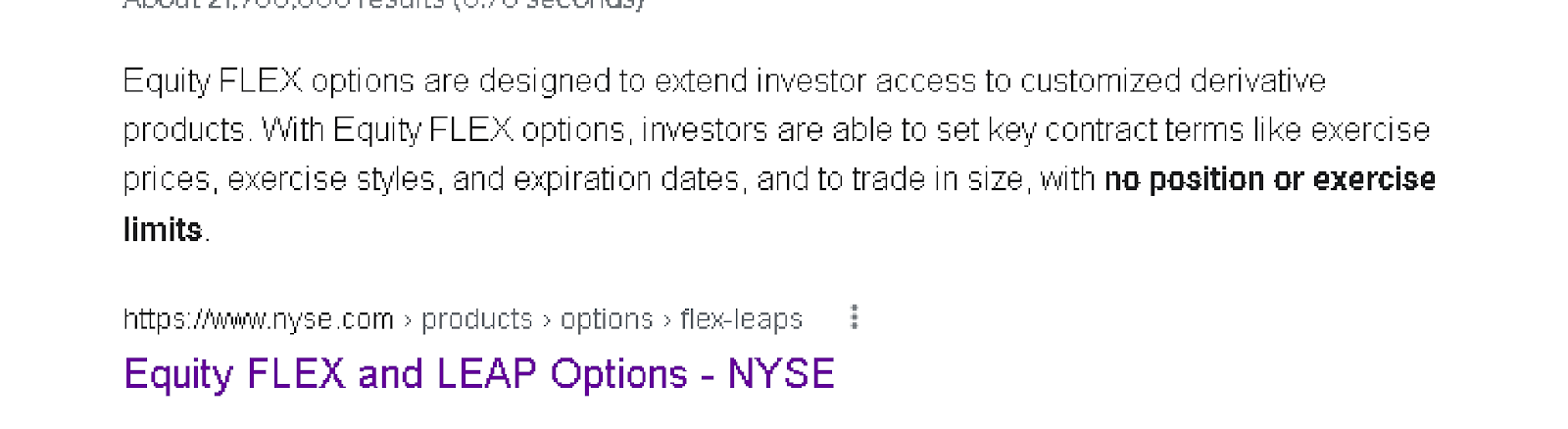
Task: Click the partially visible results count line
Action: (384, 4)
